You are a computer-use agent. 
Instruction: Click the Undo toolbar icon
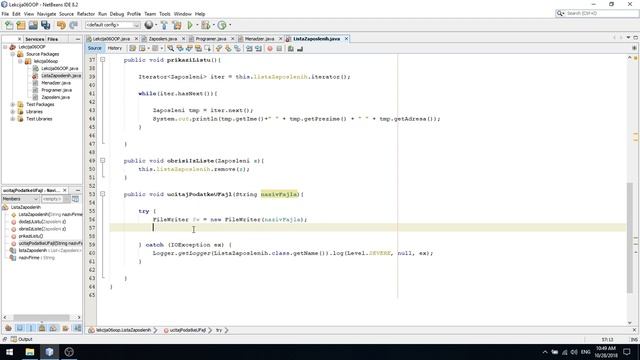coord(61,25)
